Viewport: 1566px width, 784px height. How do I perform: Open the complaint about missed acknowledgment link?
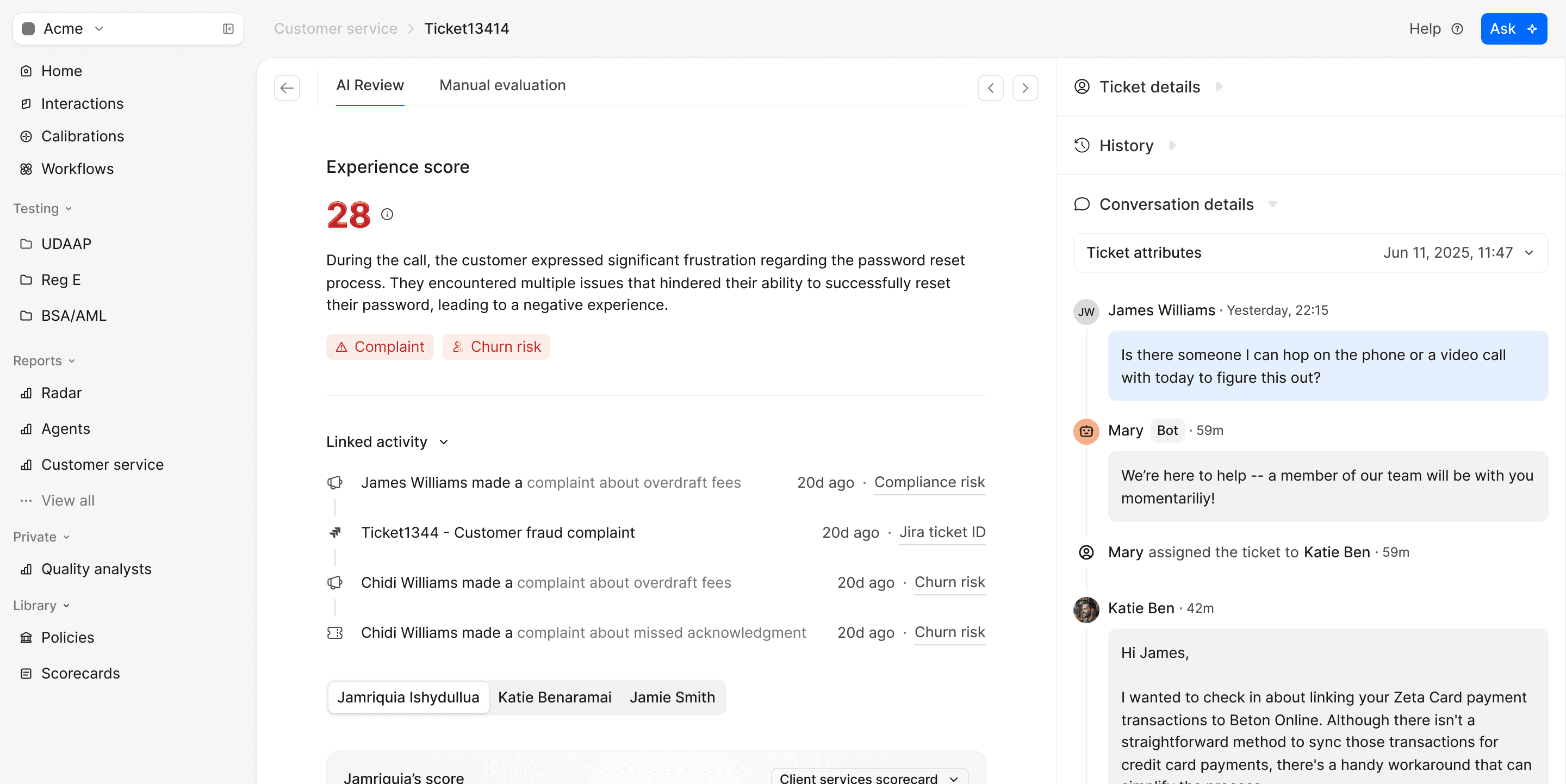pyautogui.click(x=661, y=632)
